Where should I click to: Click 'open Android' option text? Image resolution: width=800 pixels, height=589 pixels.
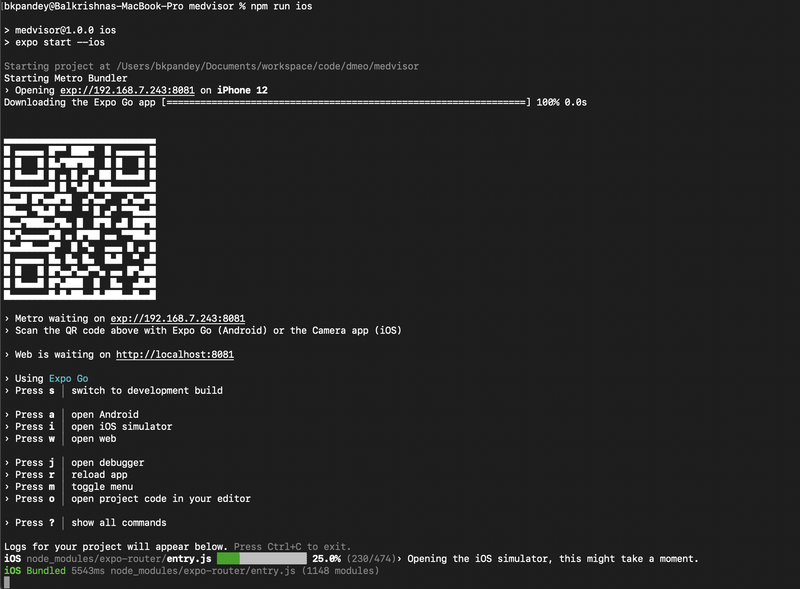tap(105, 414)
